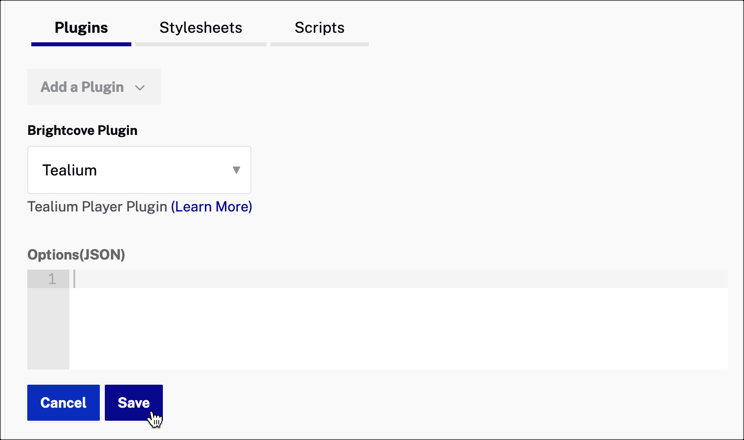Click the chevron beside Add a Plugin

point(140,88)
